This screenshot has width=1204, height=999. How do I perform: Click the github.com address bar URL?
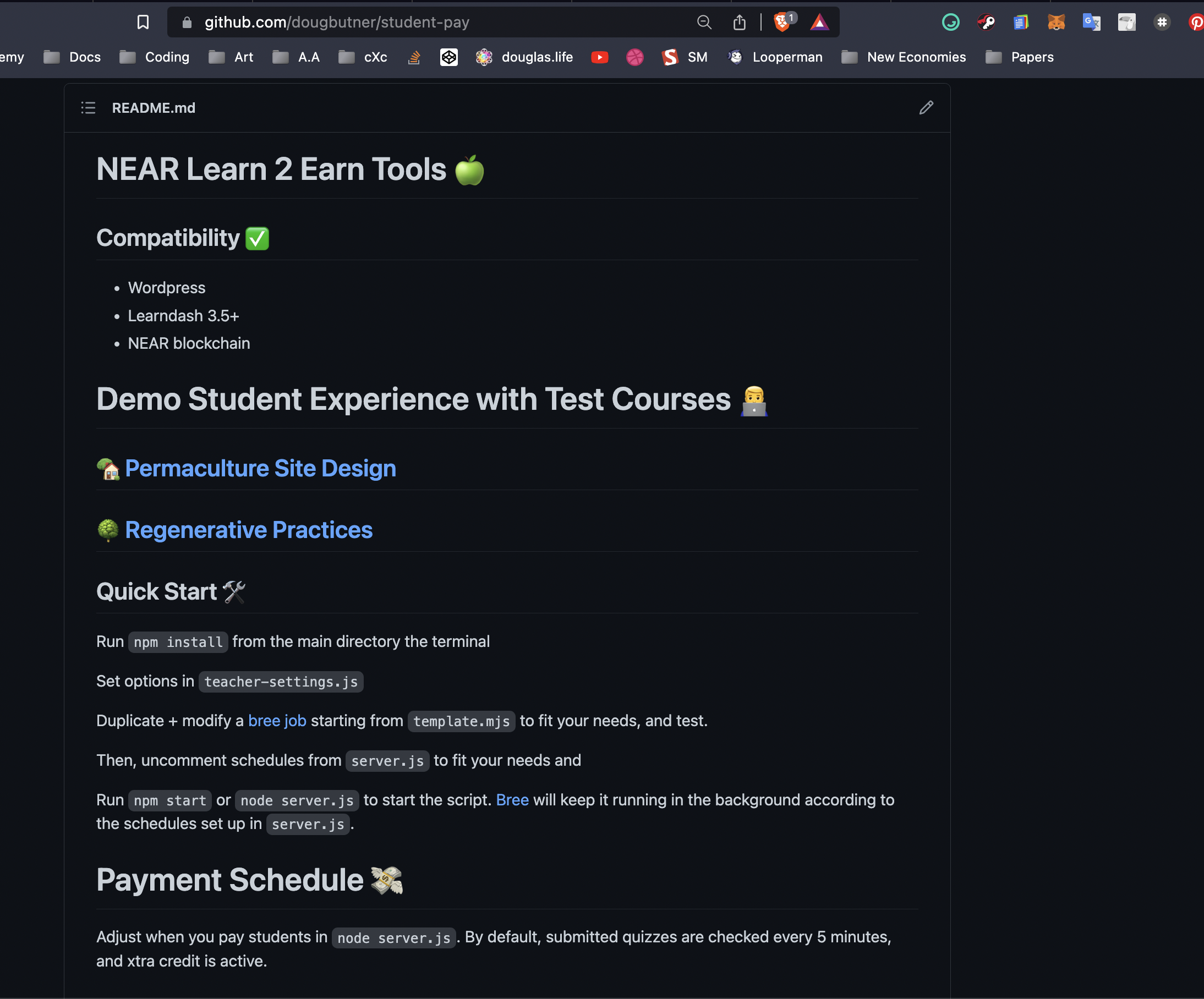(x=337, y=23)
